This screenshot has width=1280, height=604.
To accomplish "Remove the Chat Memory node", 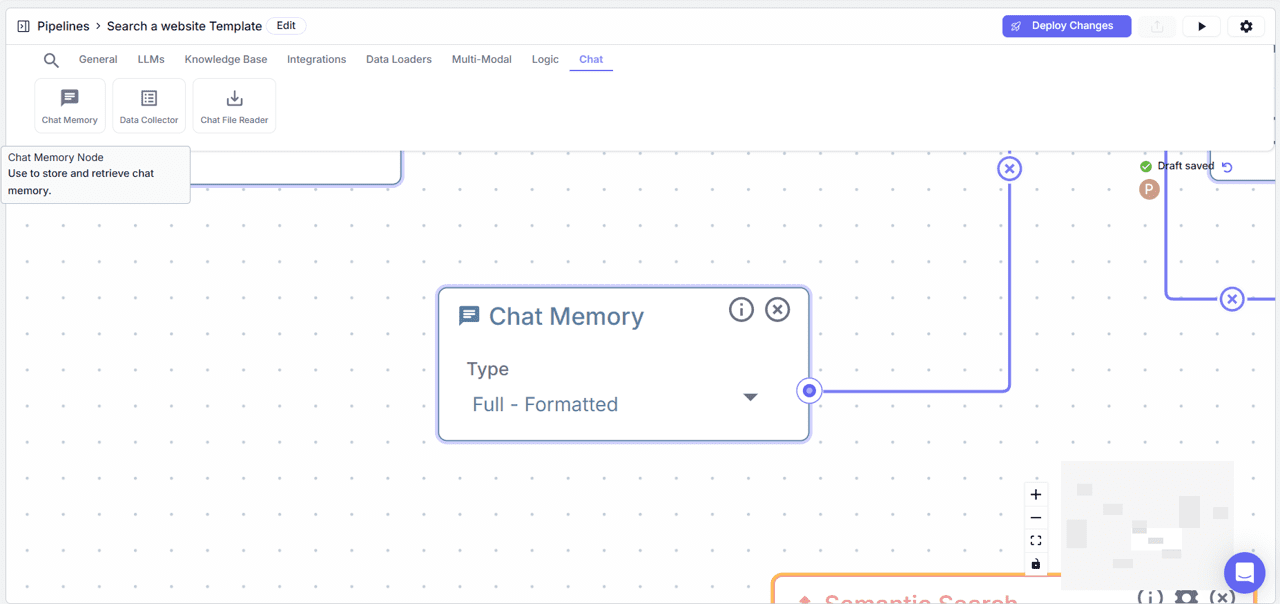I will [777, 309].
